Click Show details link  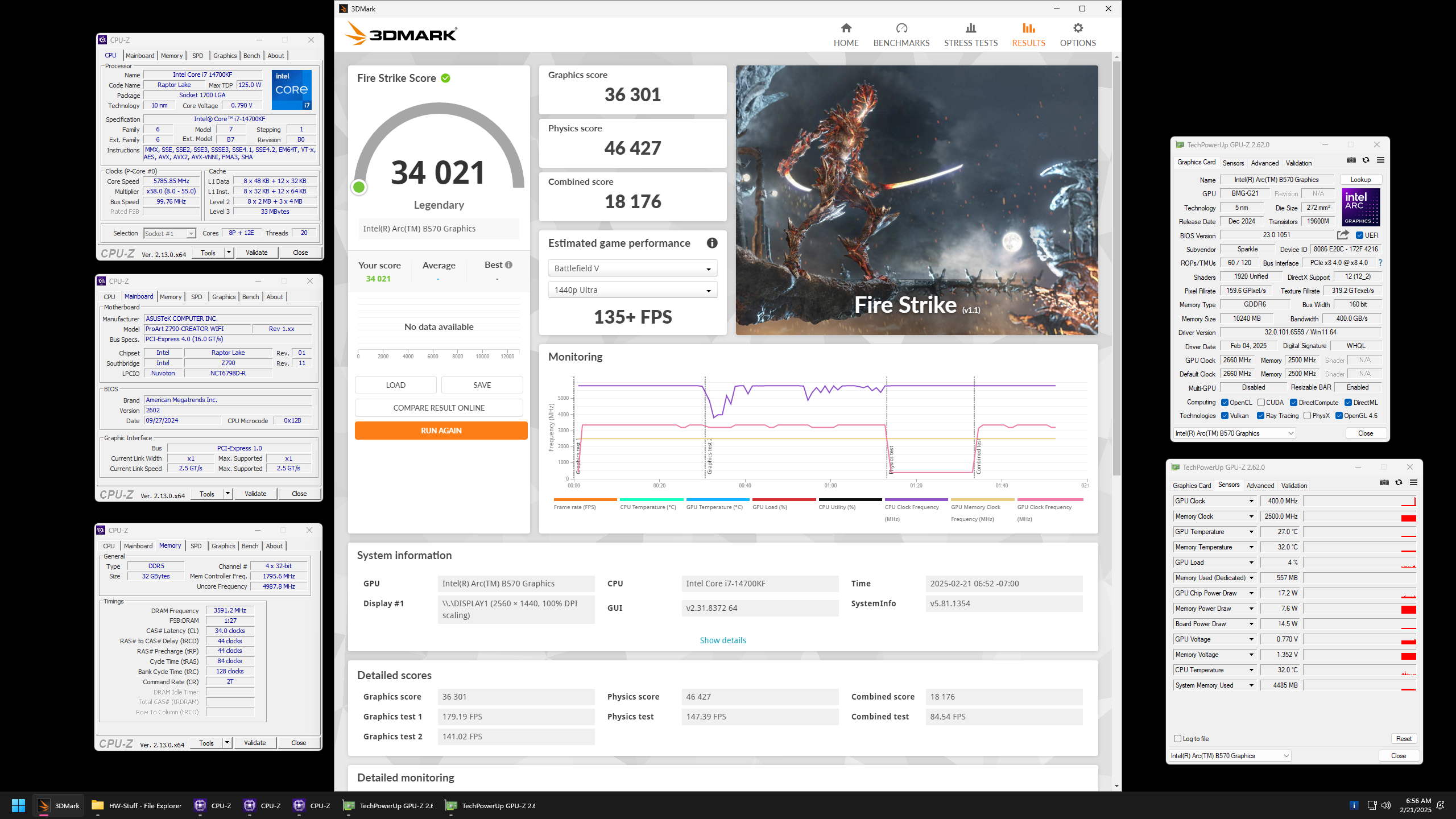(x=722, y=640)
